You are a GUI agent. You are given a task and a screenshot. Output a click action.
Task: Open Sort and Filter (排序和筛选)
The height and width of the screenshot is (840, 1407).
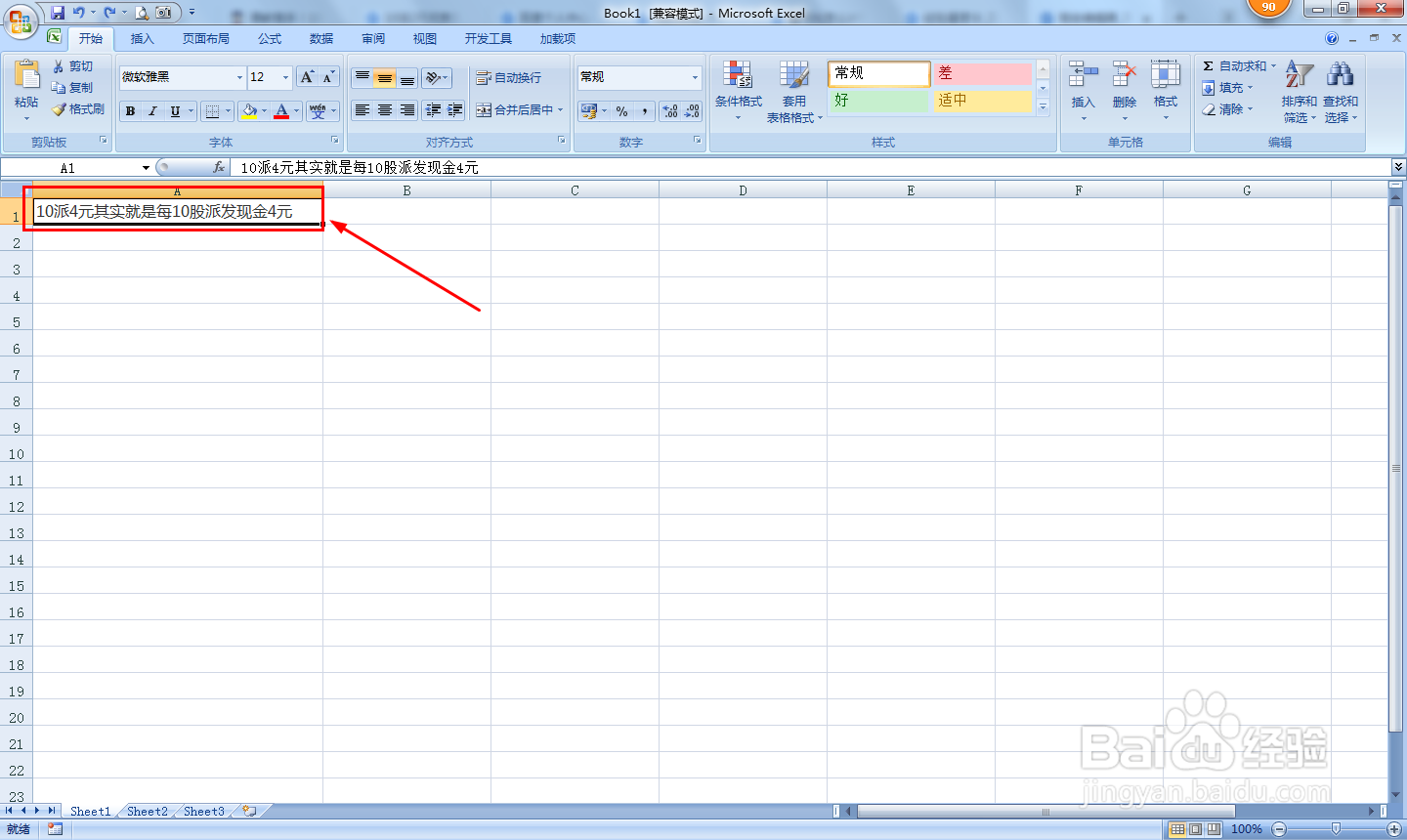[1299, 91]
